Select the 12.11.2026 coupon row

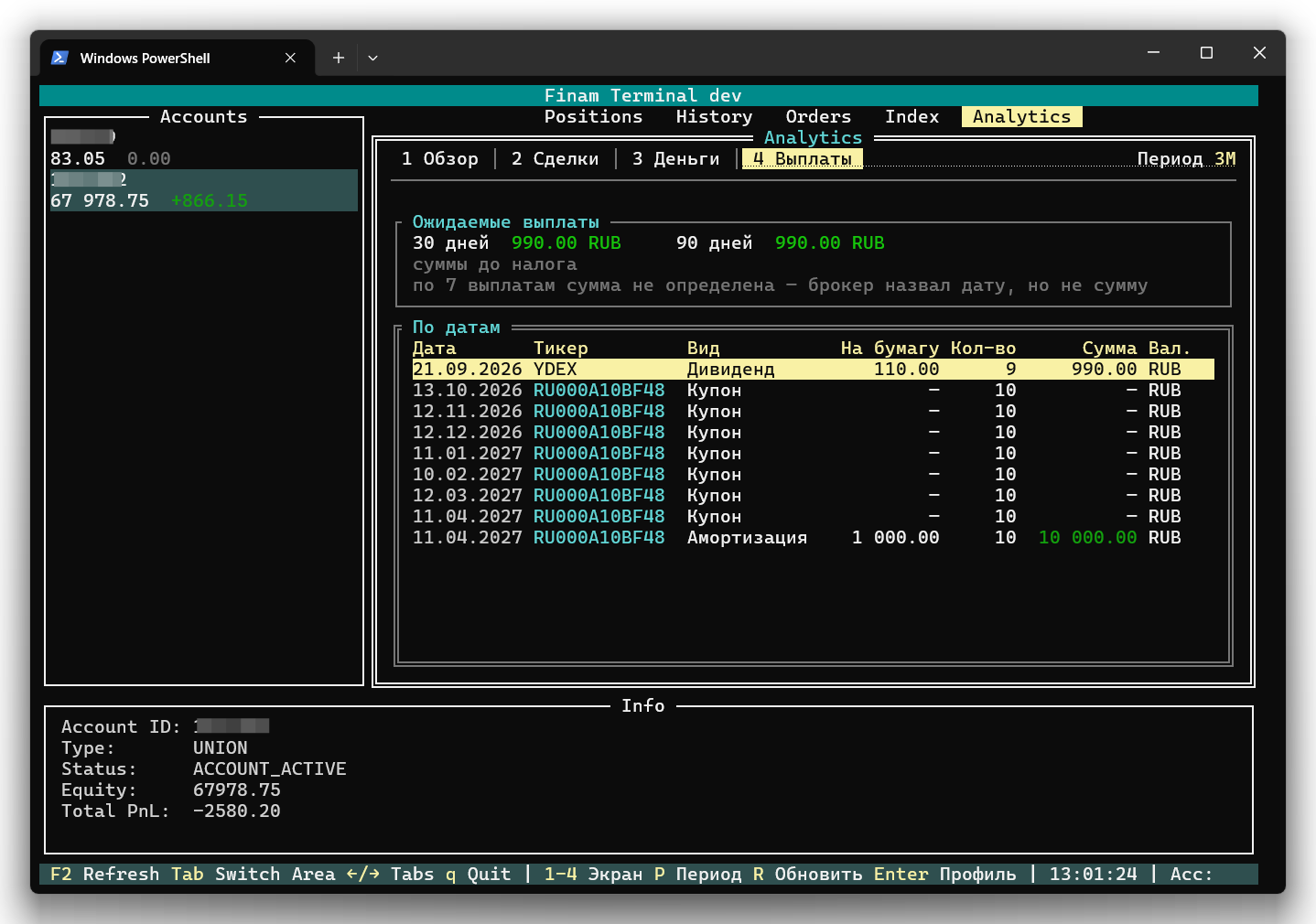[813, 412]
